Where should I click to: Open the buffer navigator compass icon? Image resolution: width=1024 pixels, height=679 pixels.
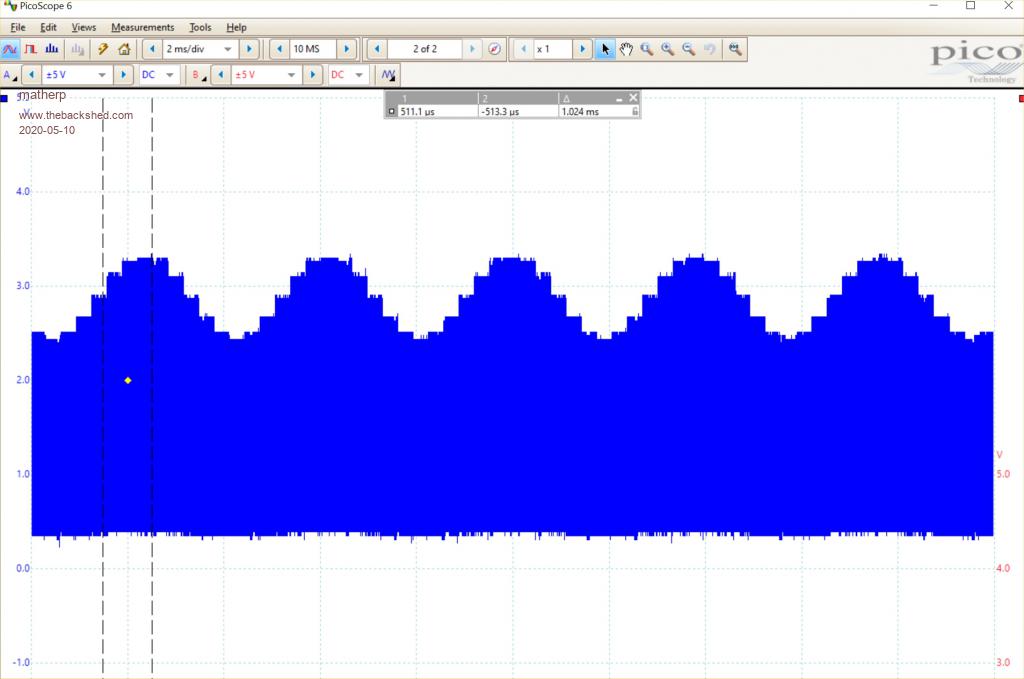point(494,49)
